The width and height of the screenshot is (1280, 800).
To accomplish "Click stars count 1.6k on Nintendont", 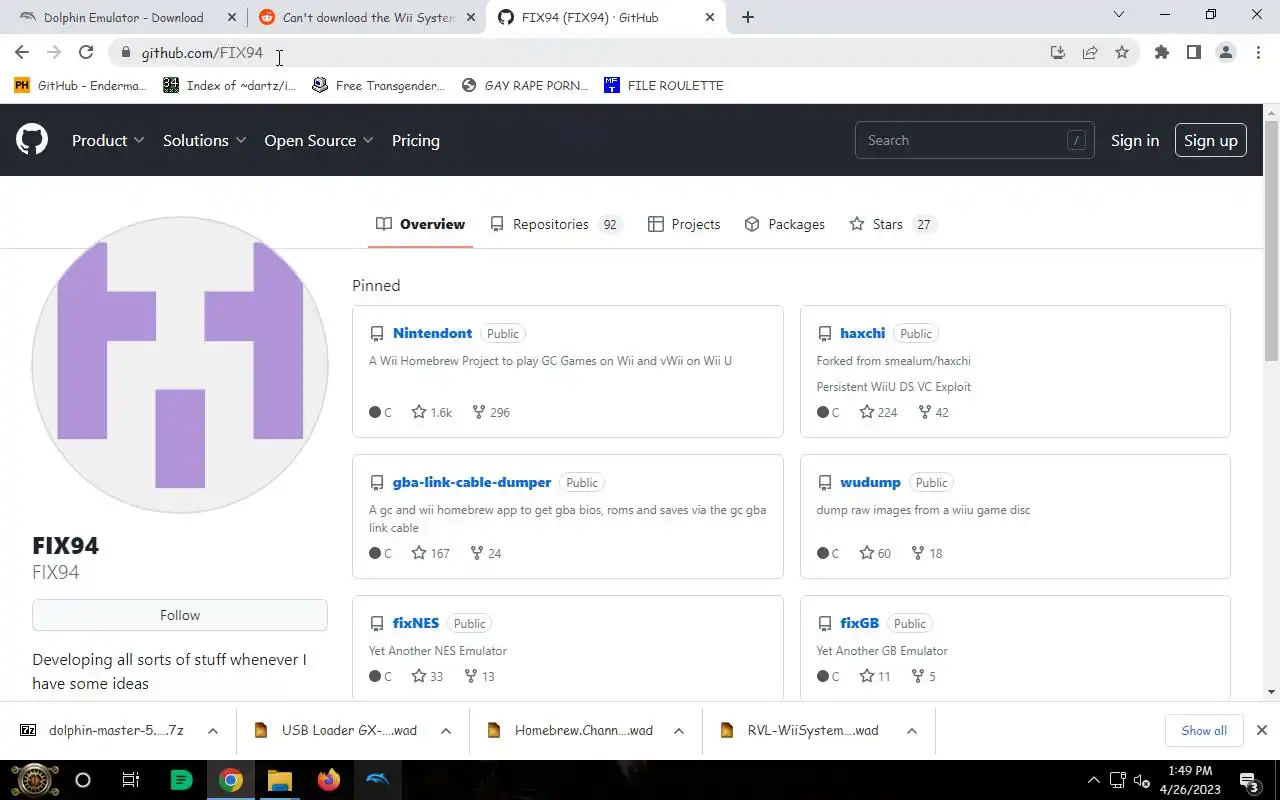I will tap(432, 412).
